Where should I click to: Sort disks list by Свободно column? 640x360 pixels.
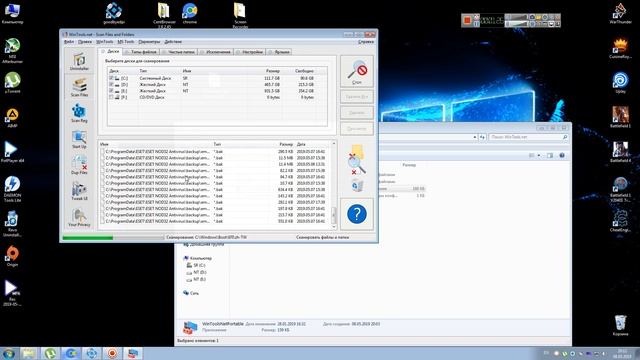tap(304, 71)
